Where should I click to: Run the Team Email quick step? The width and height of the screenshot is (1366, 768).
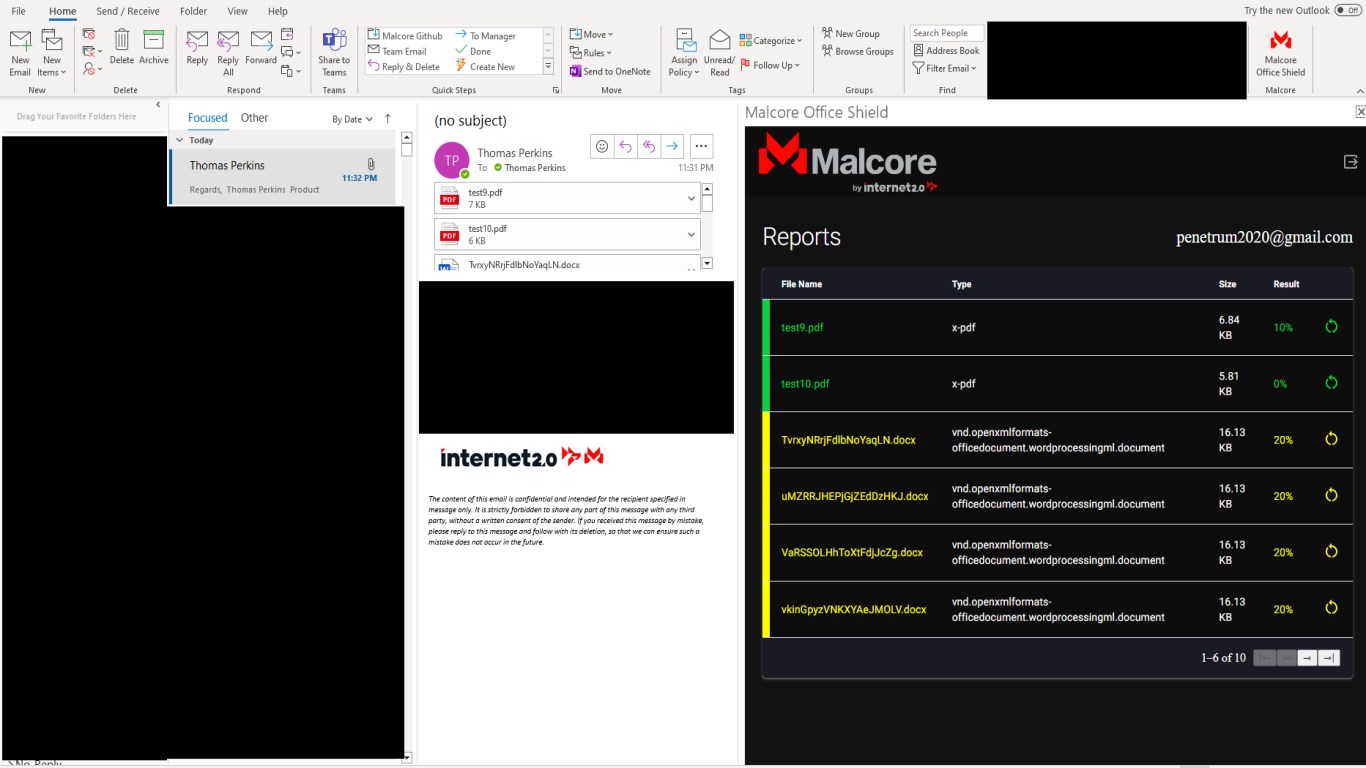click(x=398, y=51)
